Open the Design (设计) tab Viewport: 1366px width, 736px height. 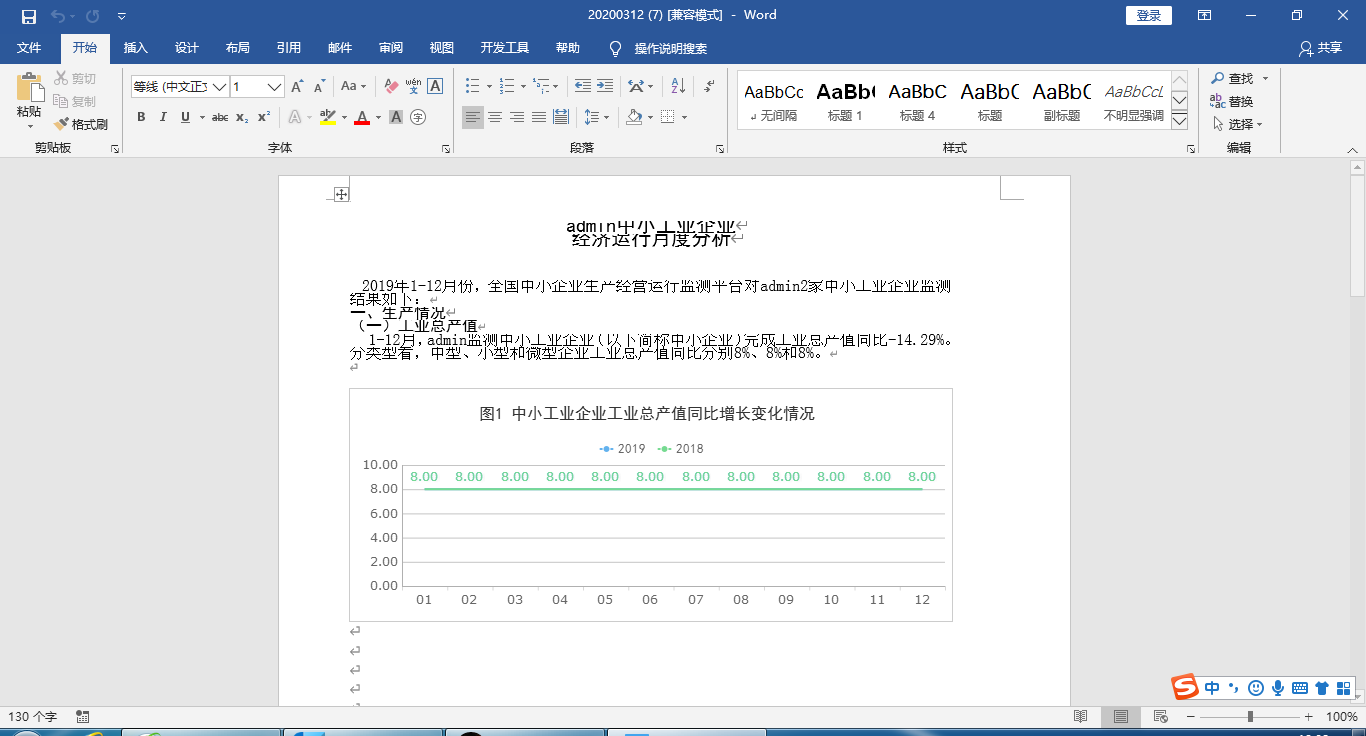pos(186,48)
